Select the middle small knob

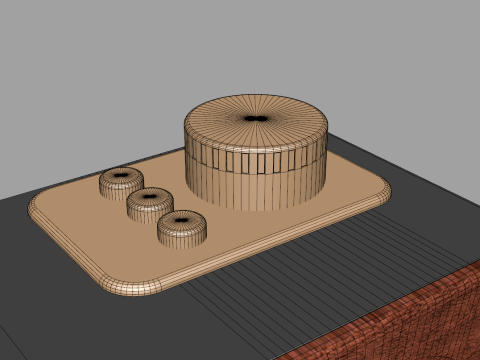pyautogui.click(x=150, y=205)
